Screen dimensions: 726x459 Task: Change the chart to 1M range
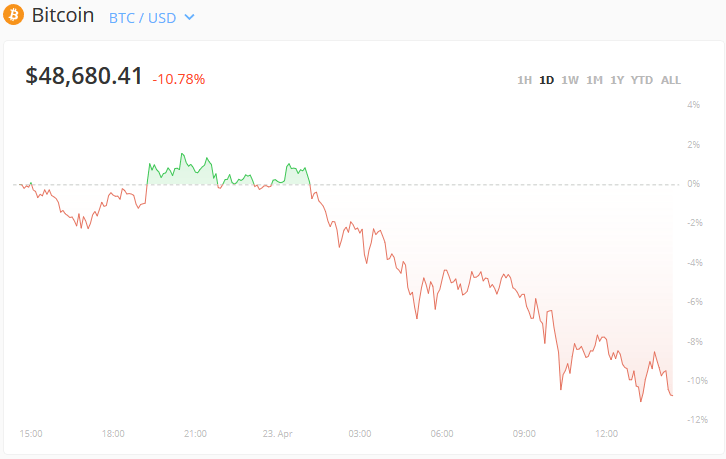594,80
